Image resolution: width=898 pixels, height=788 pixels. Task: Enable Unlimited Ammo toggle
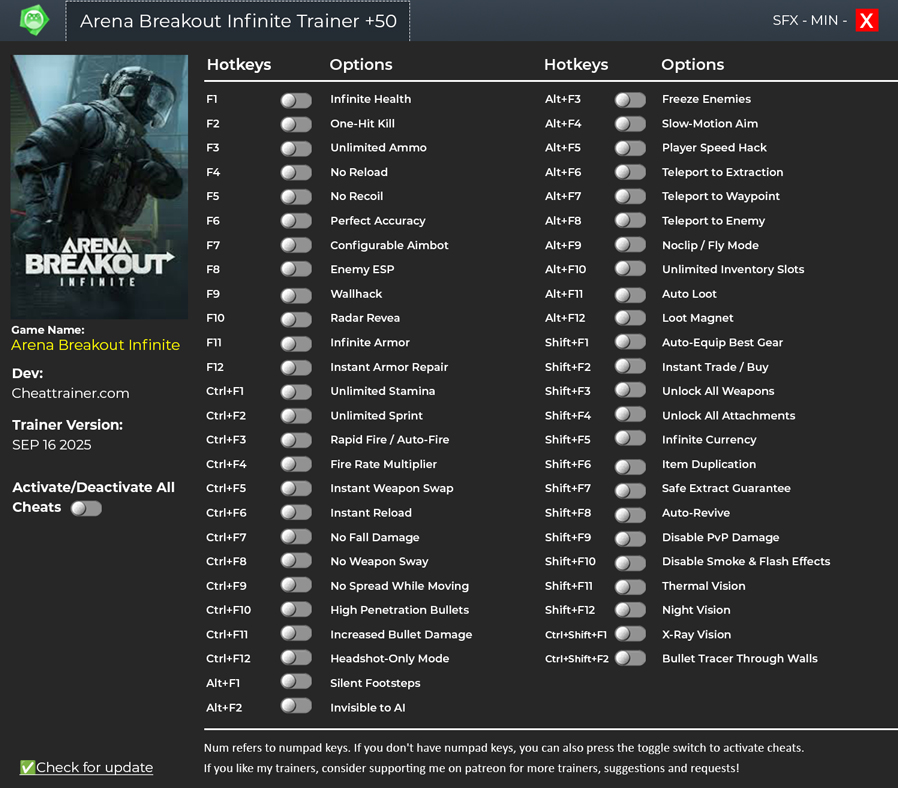coord(296,149)
